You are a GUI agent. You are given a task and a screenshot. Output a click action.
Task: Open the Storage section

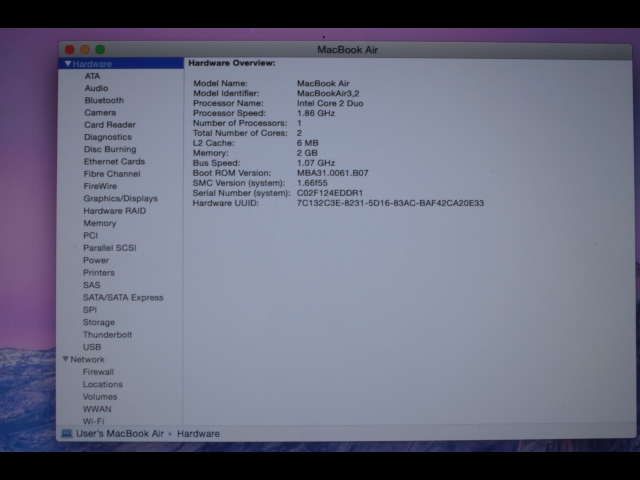click(99, 322)
